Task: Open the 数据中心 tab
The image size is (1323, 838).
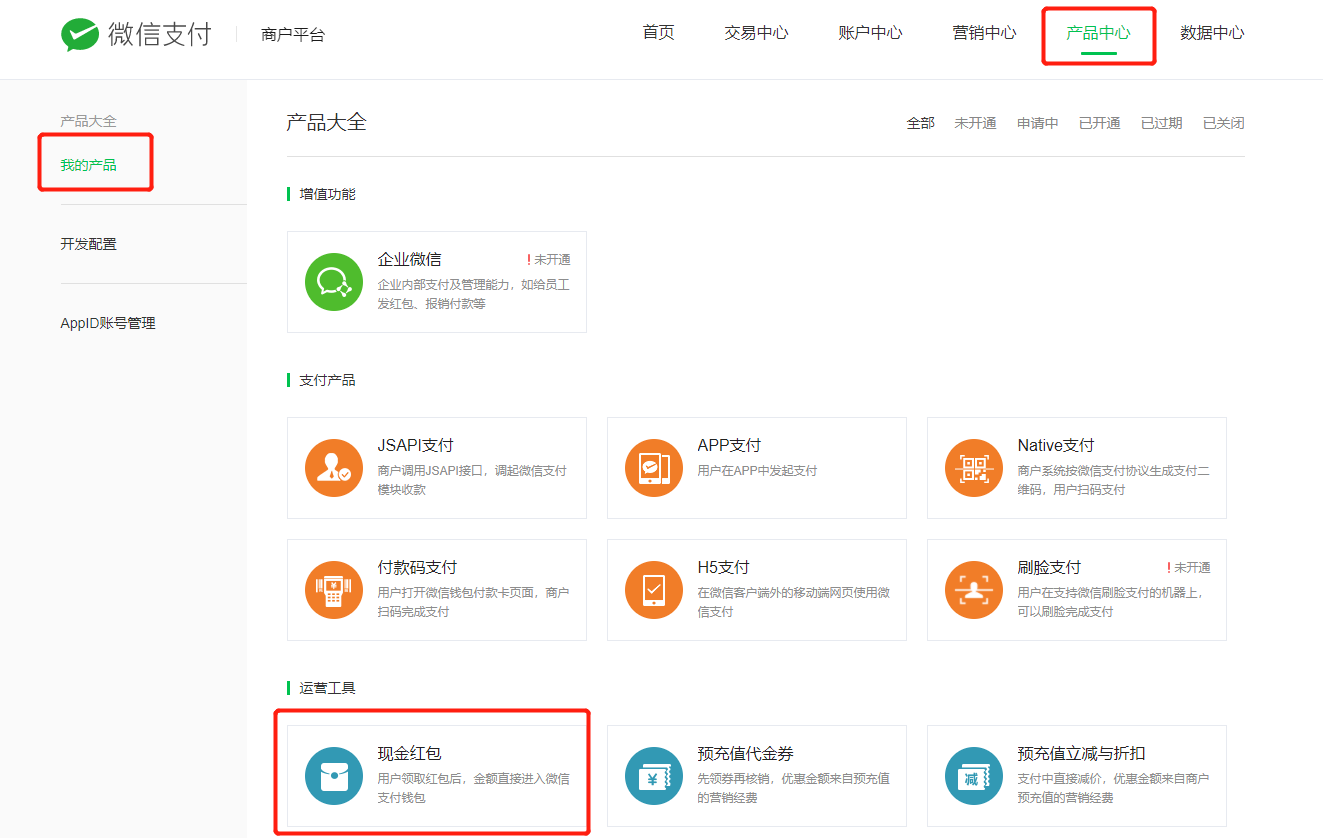Action: (x=1212, y=33)
